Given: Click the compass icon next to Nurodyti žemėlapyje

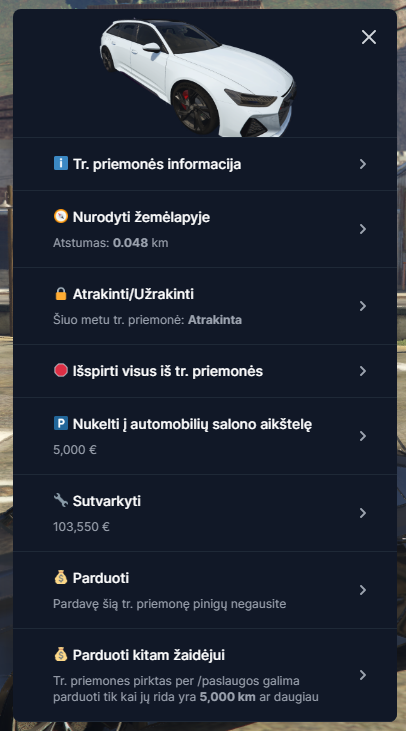Looking at the screenshot, I should coord(61,216).
